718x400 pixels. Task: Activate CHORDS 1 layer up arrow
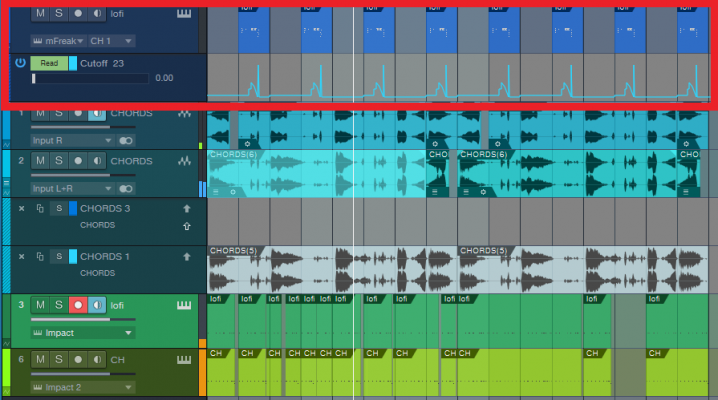tap(187, 257)
